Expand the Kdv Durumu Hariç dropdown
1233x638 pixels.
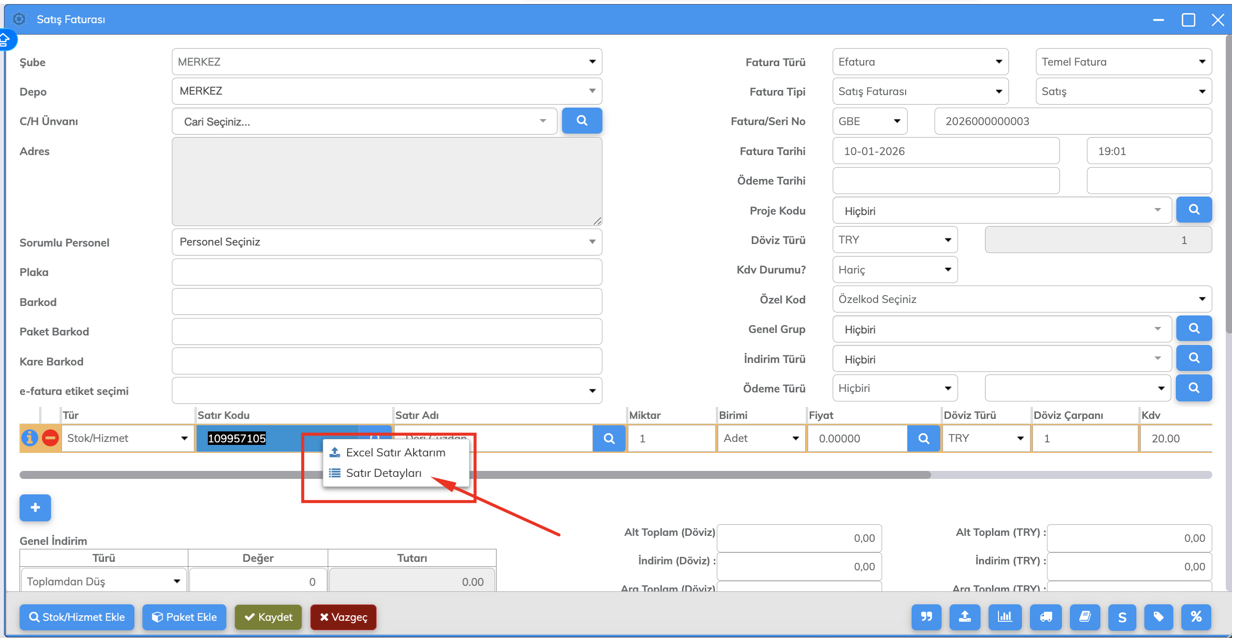click(894, 270)
